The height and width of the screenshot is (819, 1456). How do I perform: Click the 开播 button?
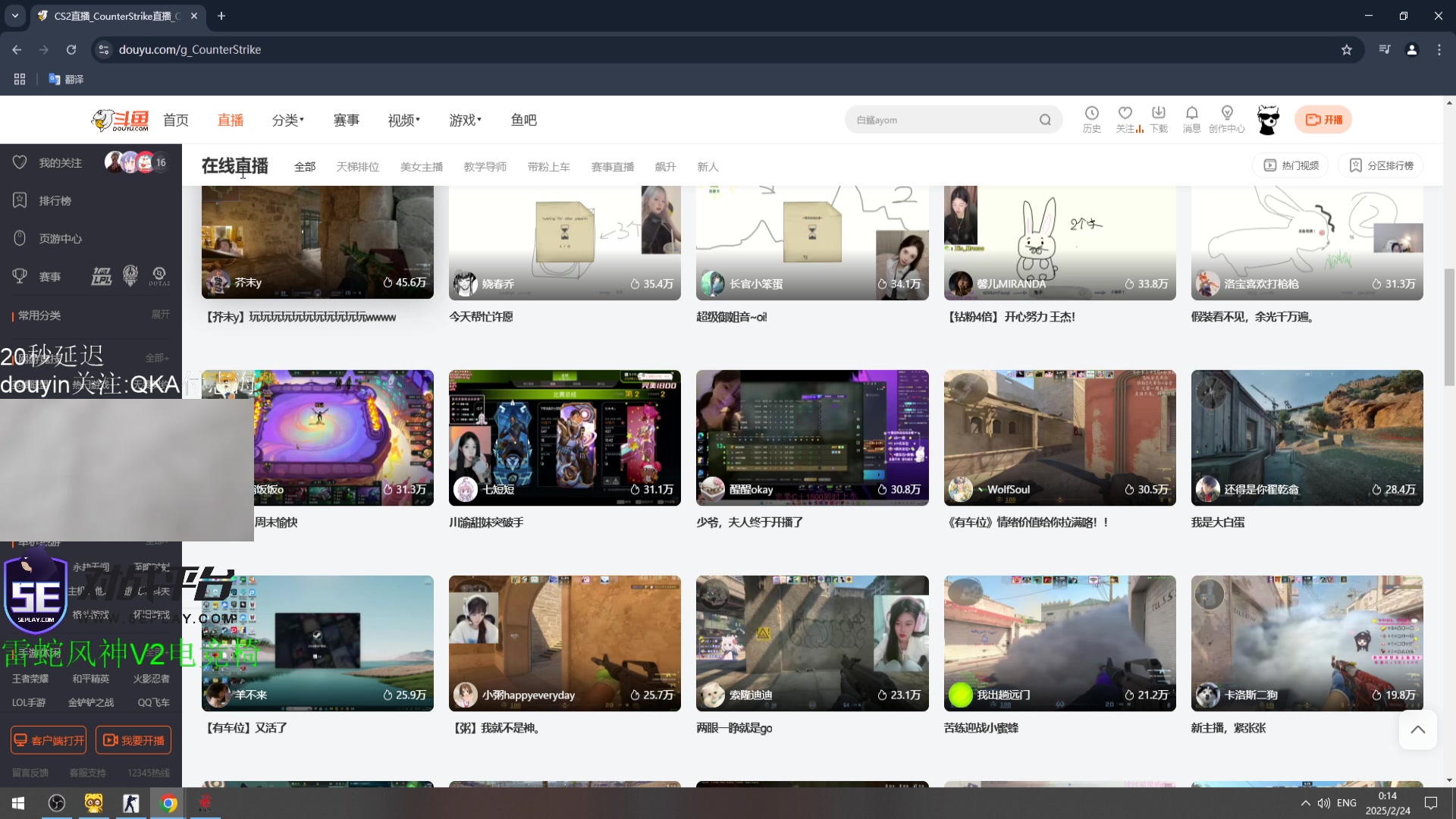[x=1323, y=120]
